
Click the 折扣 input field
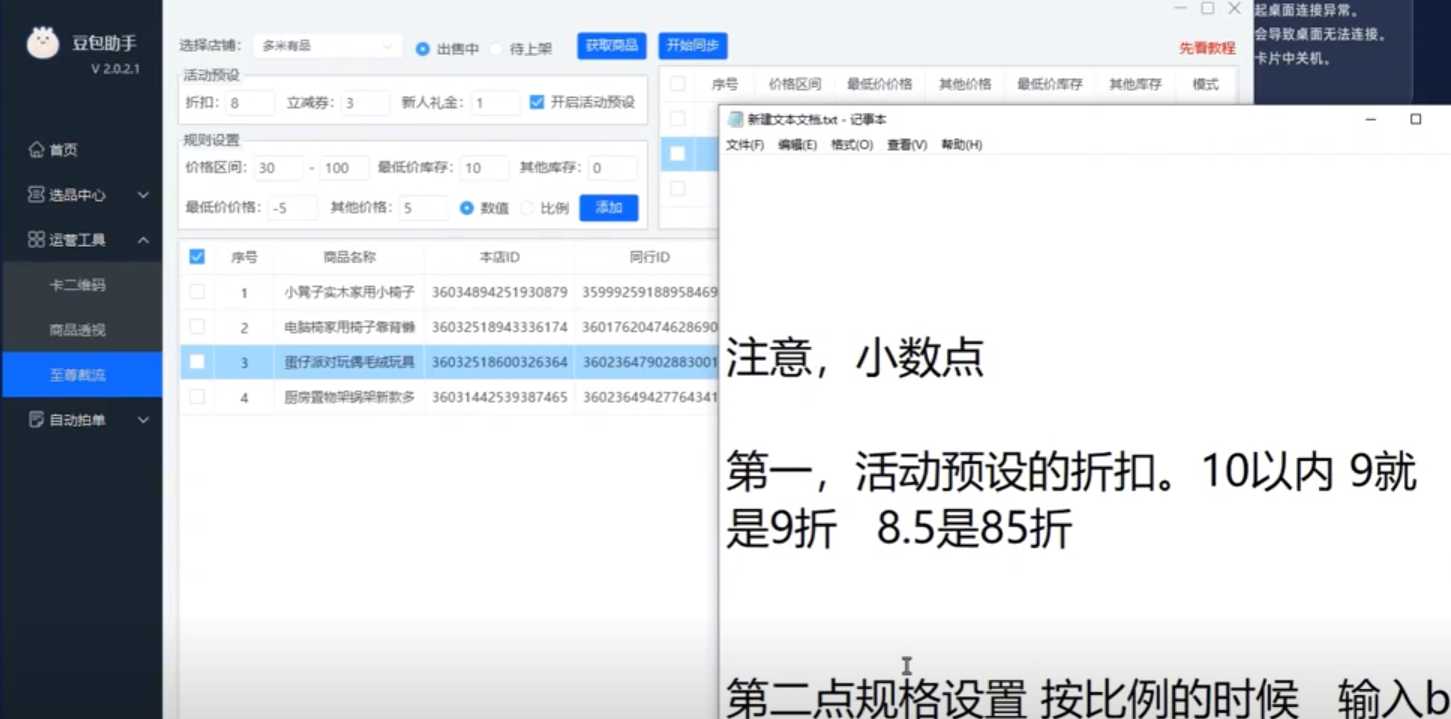pos(249,101)
